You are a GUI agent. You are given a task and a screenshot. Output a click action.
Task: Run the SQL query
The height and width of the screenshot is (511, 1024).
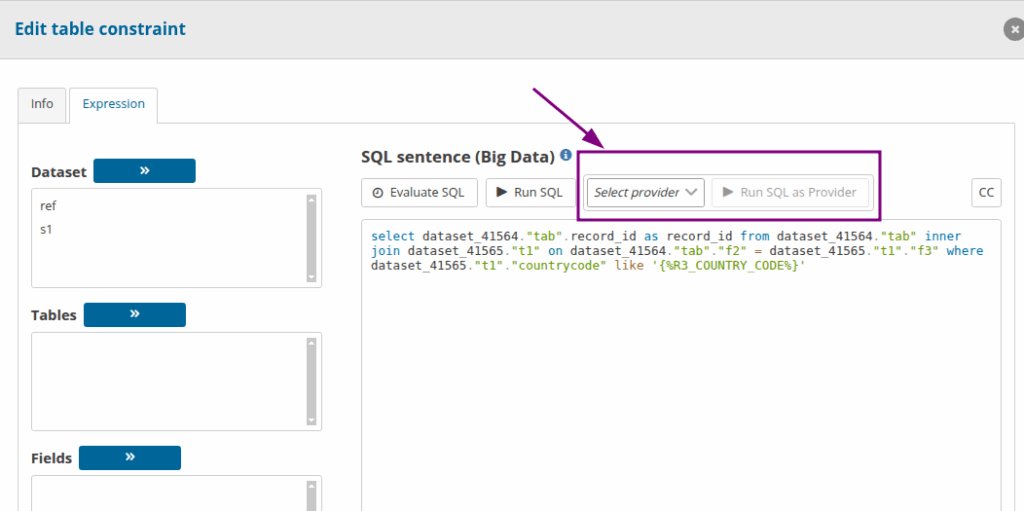coord(530,192)
